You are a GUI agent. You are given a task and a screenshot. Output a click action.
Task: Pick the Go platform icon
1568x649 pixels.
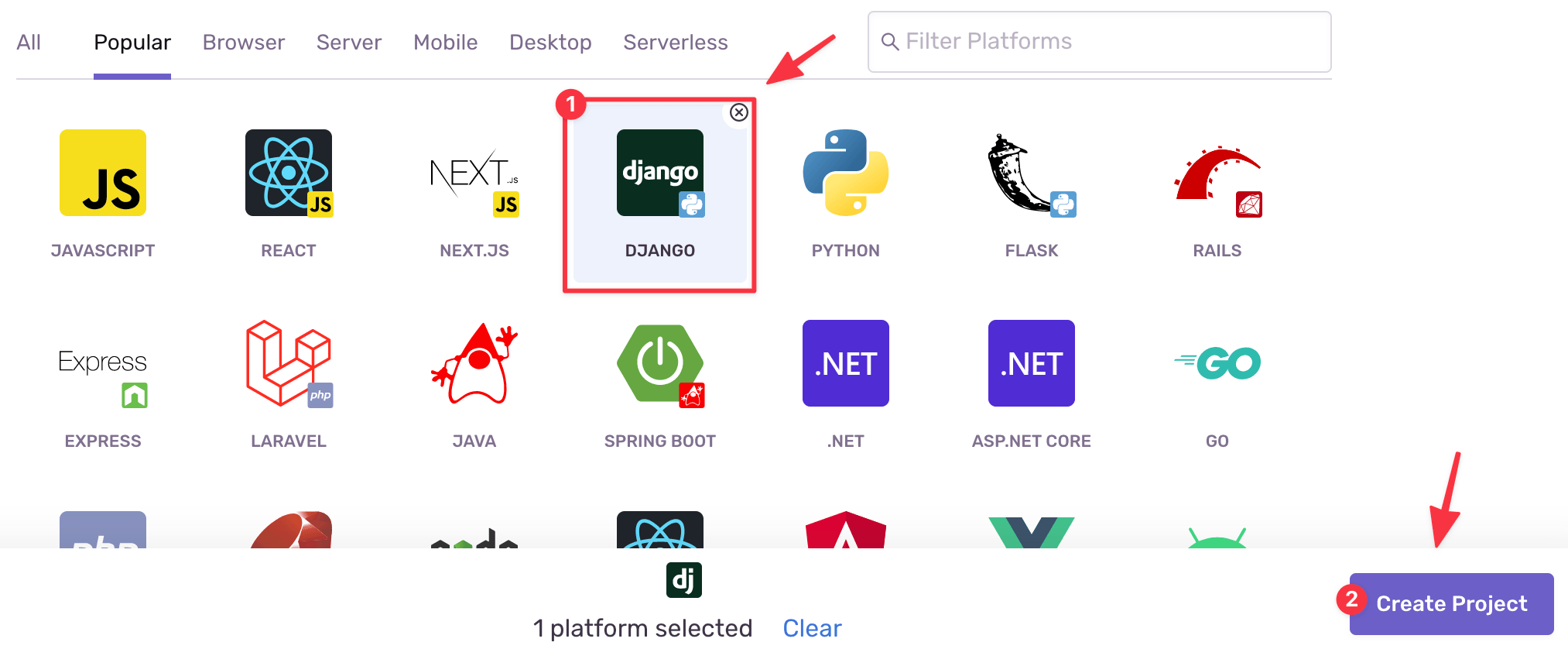pos(1217,363)
